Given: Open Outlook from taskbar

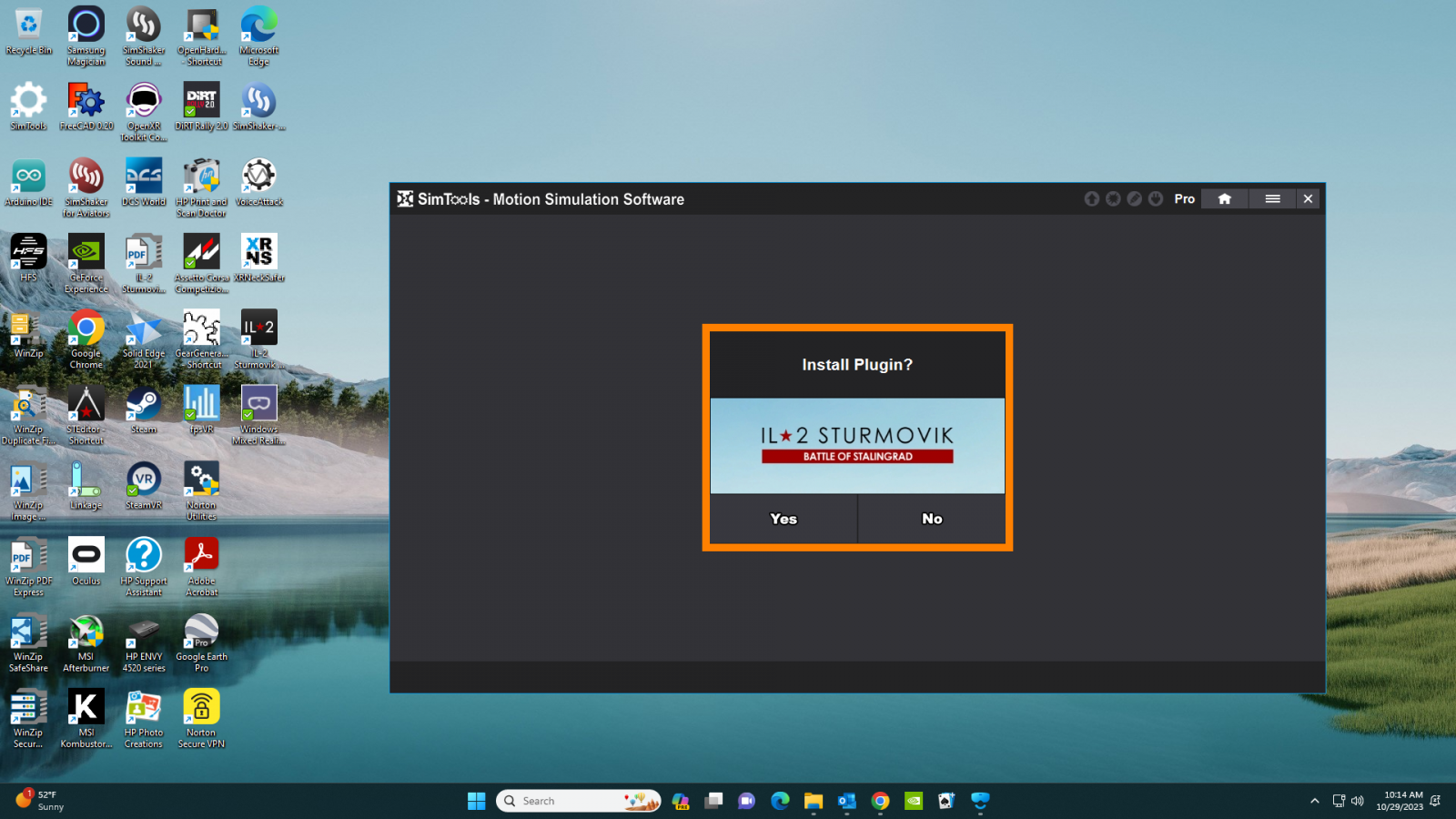Looking at the screenshot, I should 847,801.
